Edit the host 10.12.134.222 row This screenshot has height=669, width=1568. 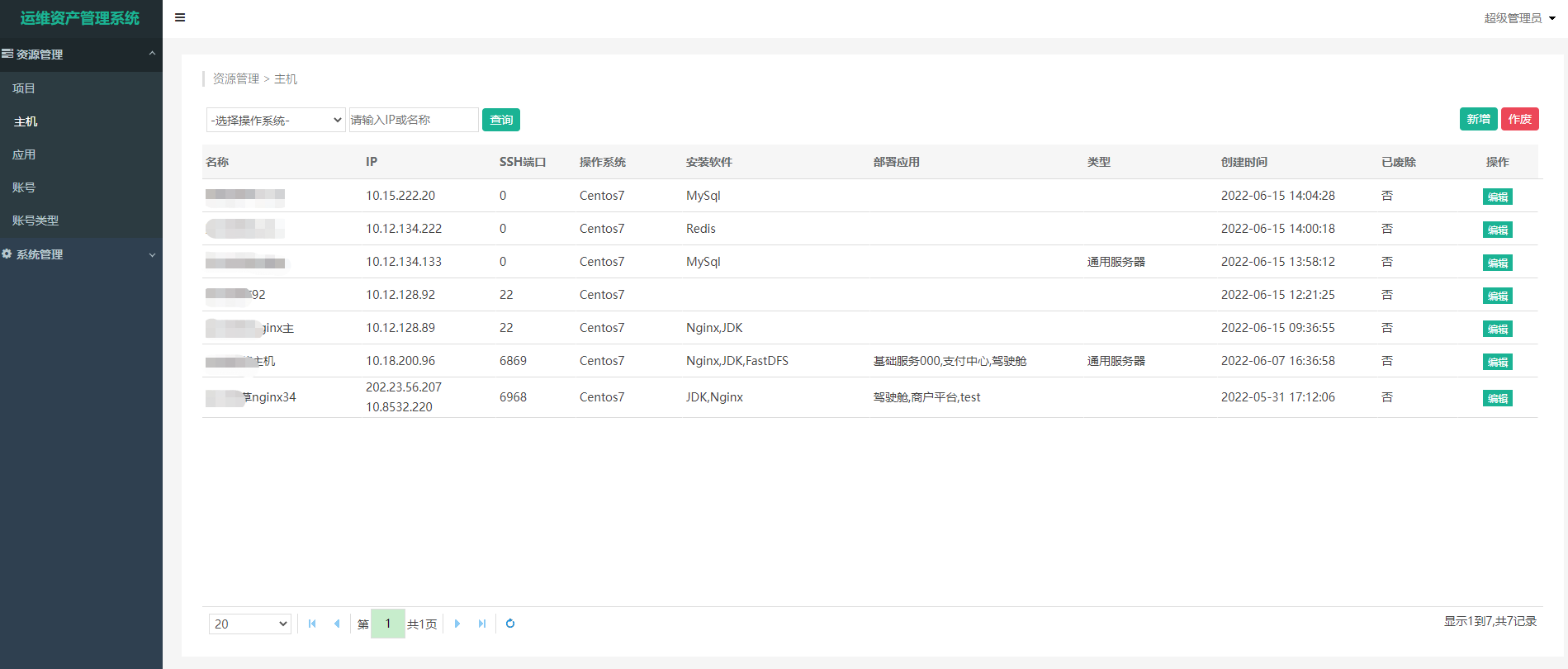pyautogui.click(x=1498, y=230)
